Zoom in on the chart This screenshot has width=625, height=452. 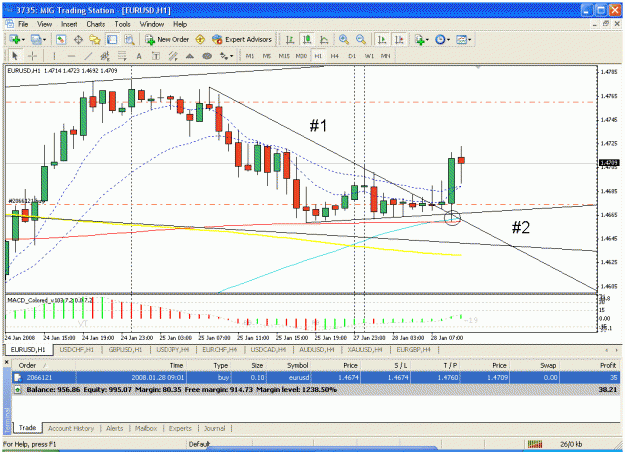[x=344, y=39]
